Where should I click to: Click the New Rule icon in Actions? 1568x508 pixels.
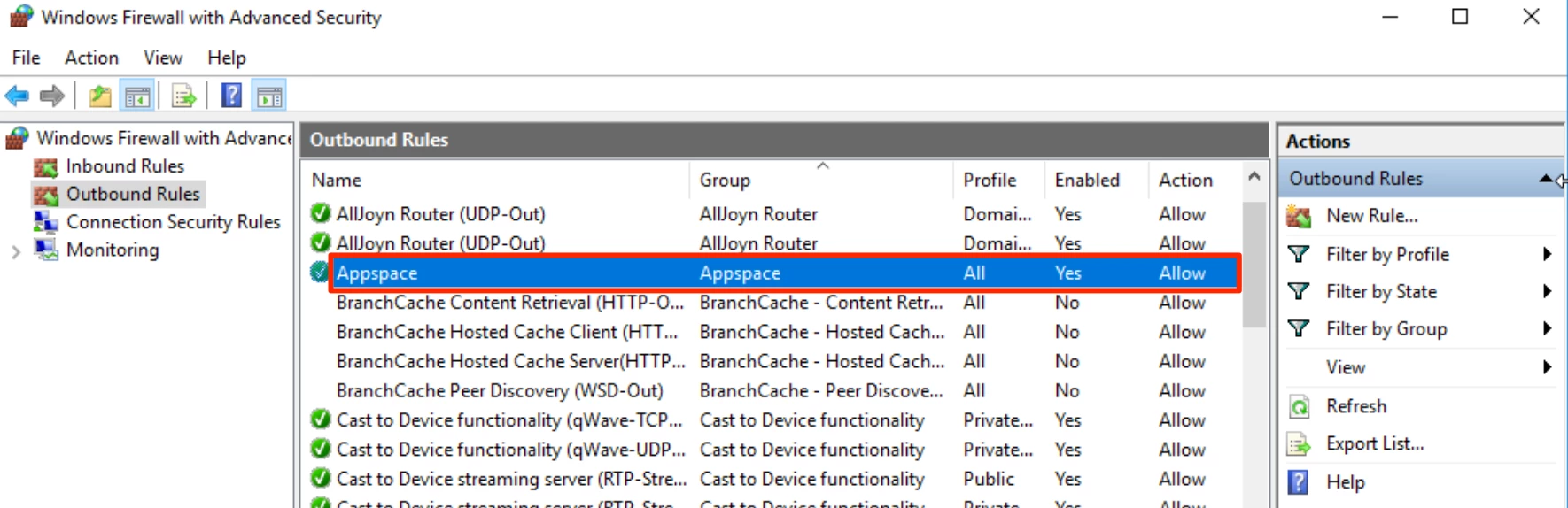(1299, 216)
